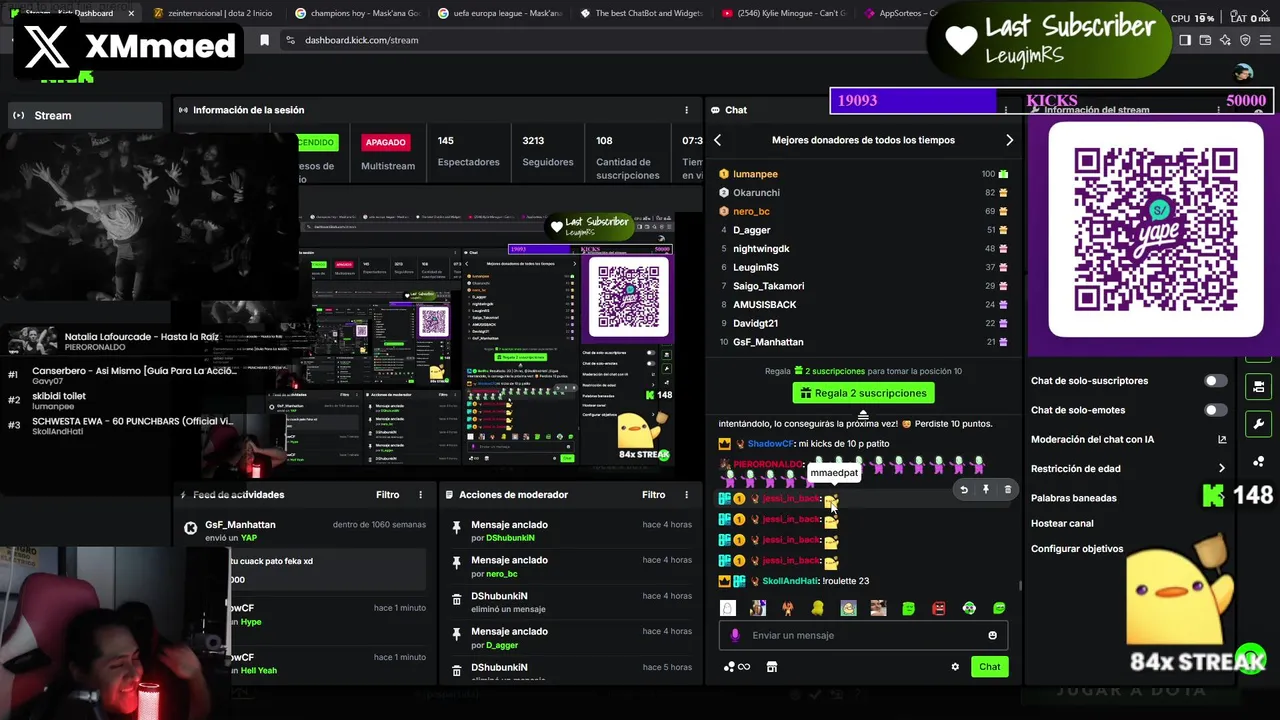This screenshot has width=1280, height=720.
Task: Switch to Kylie Minogue YouTube tab
Action: click(786, 13)
